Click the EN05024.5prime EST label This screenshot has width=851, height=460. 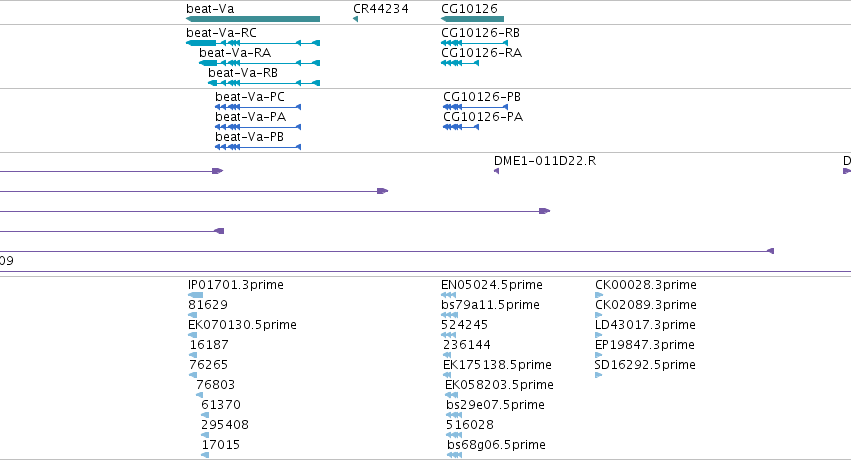pos(492,285)
